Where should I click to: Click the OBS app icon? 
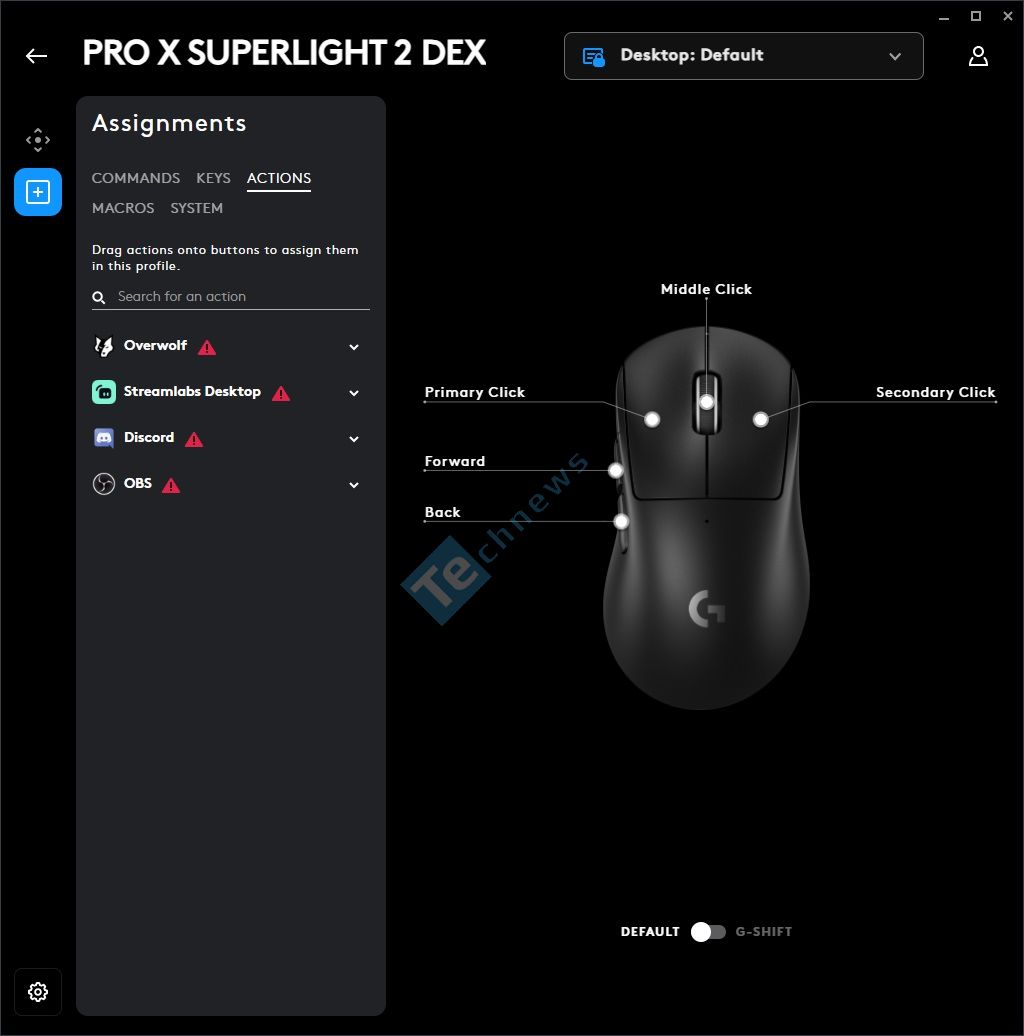tap(104, 484)
